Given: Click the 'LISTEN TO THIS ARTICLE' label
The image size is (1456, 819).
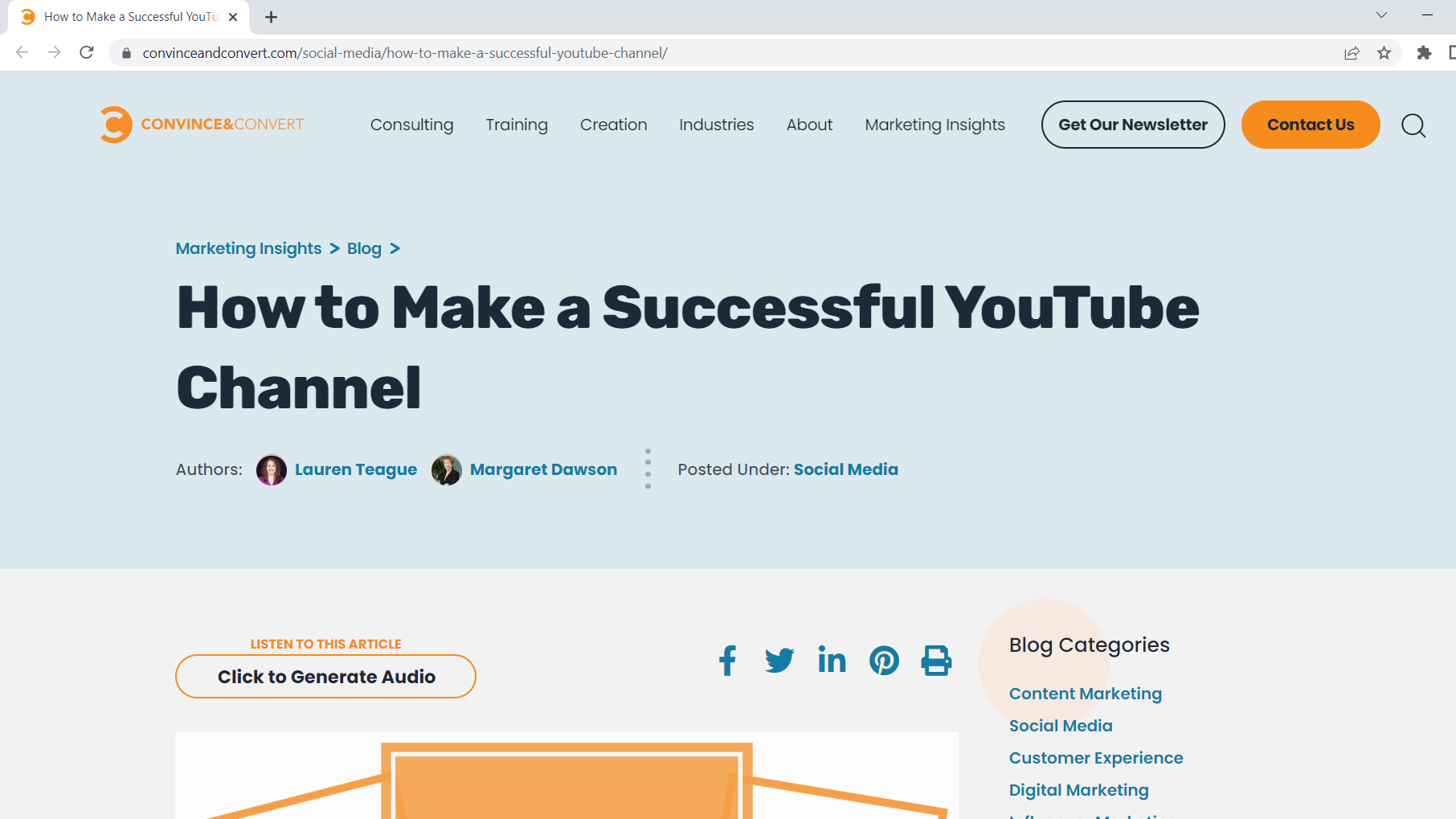Looking at the screenshot, I should pyautogui.click(x=325, y=644).
